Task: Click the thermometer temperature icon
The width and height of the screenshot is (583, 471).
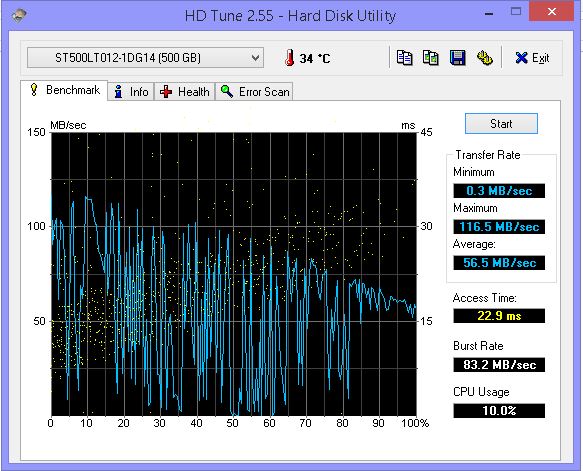Action: (289, 58)
